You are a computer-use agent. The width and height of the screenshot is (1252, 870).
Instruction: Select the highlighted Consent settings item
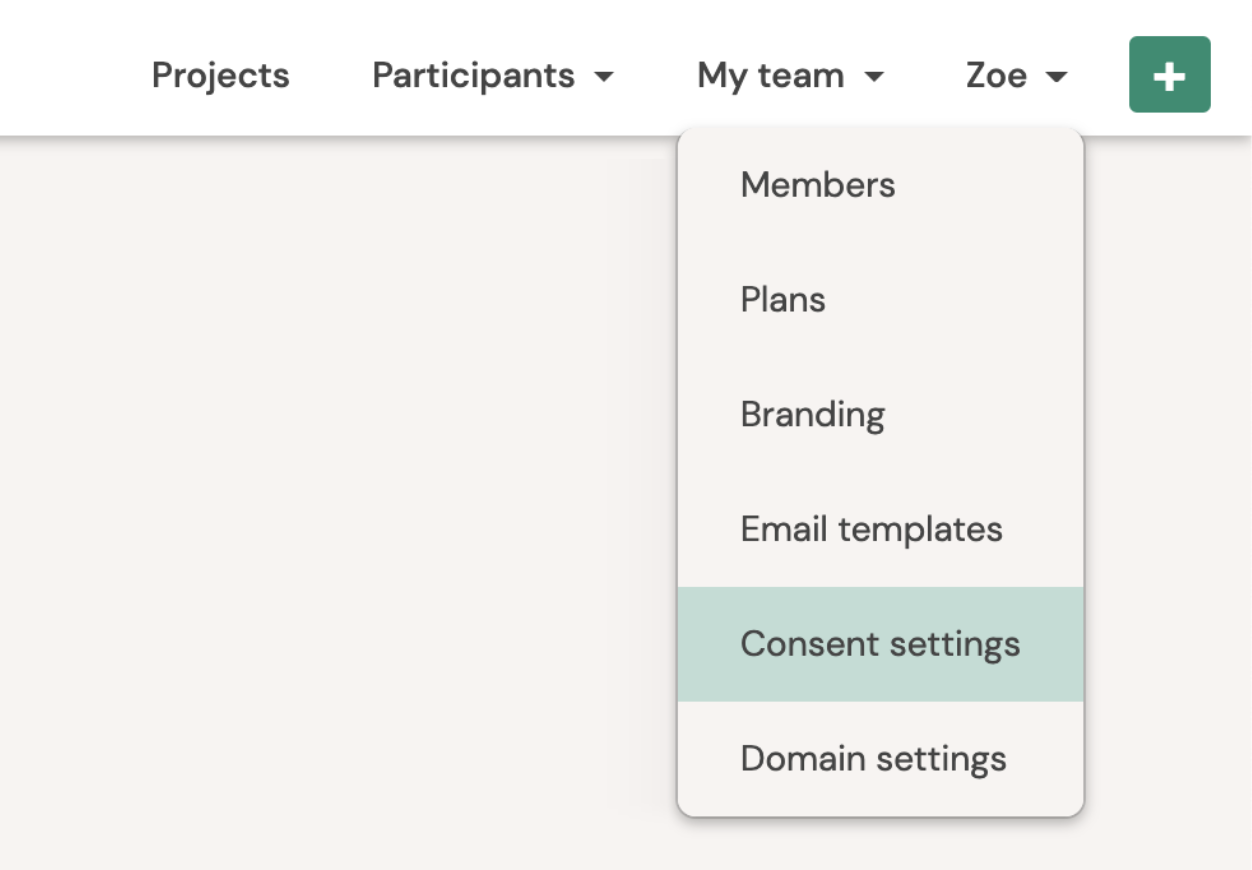click(x=880, y=644)
